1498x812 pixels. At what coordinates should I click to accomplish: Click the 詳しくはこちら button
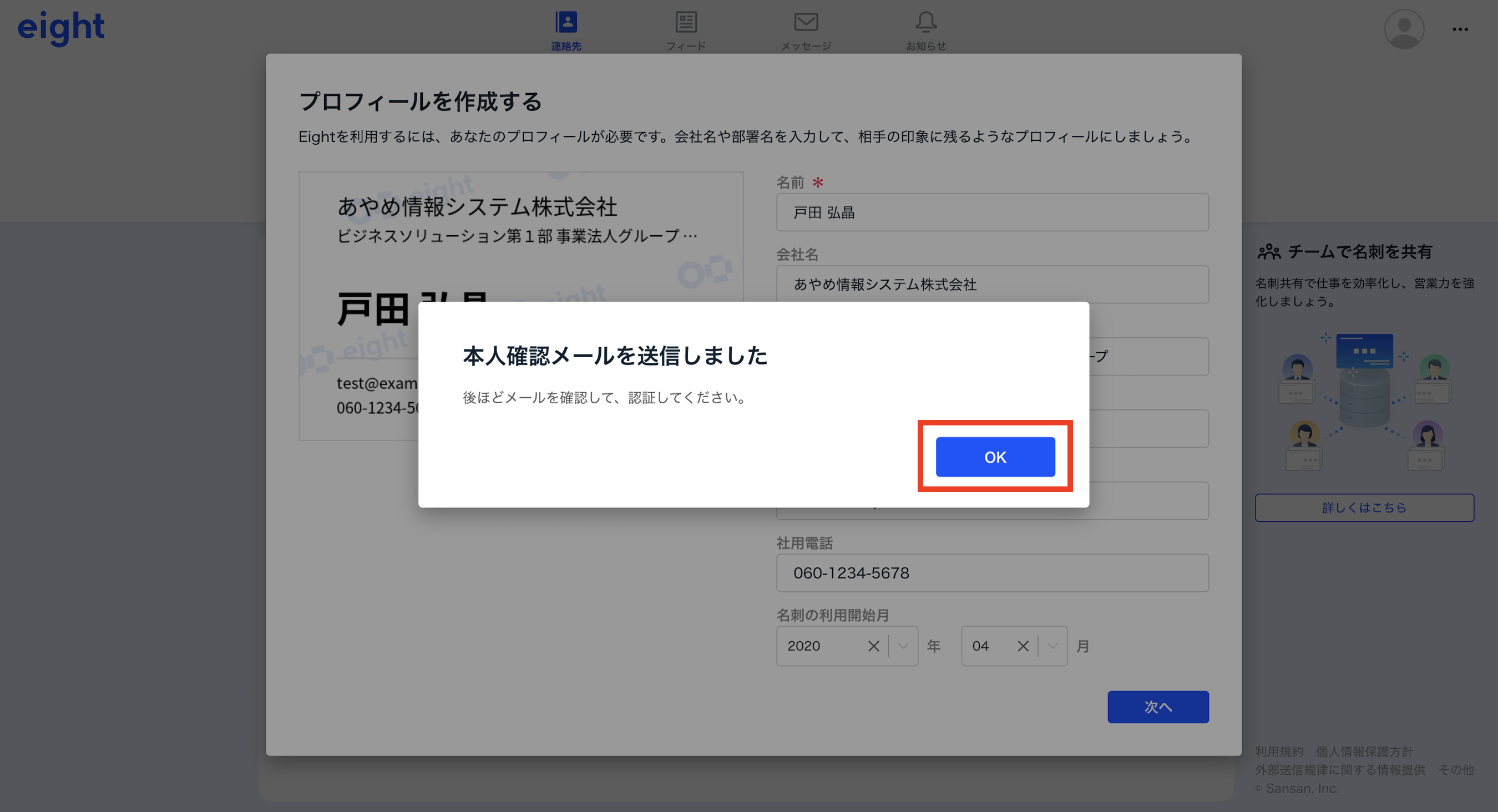(x=1364, y=507)
